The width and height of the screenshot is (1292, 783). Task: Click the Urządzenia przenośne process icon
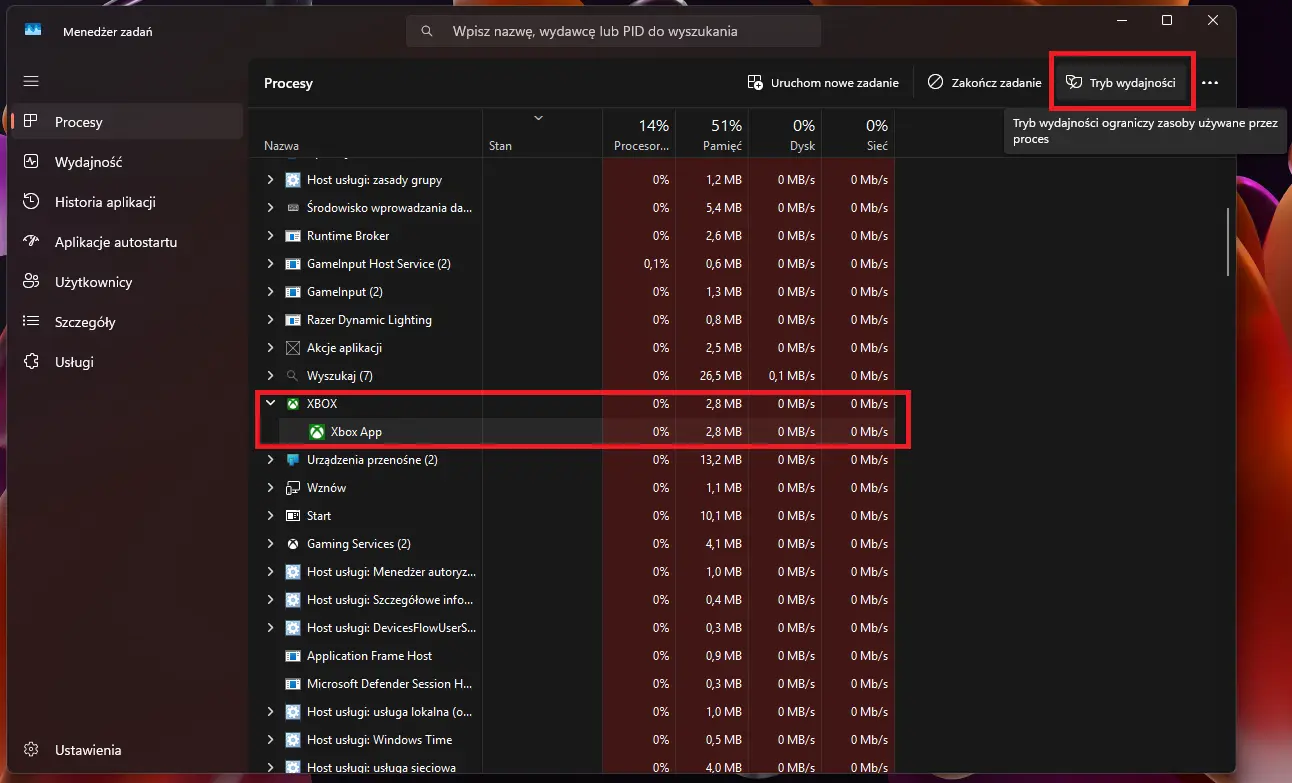pos(293,460)
